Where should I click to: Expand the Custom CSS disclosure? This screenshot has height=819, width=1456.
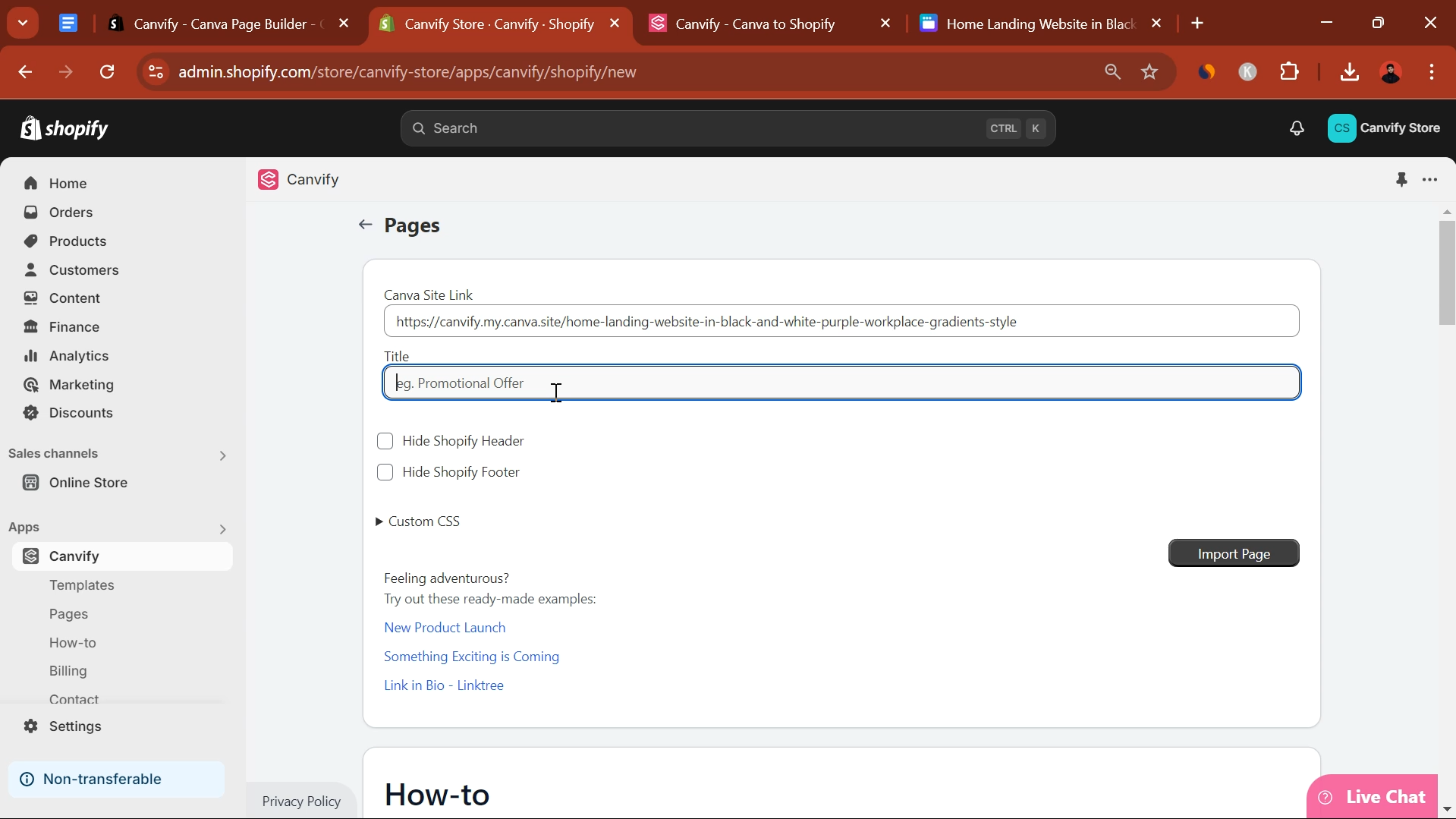pos(418,521)
